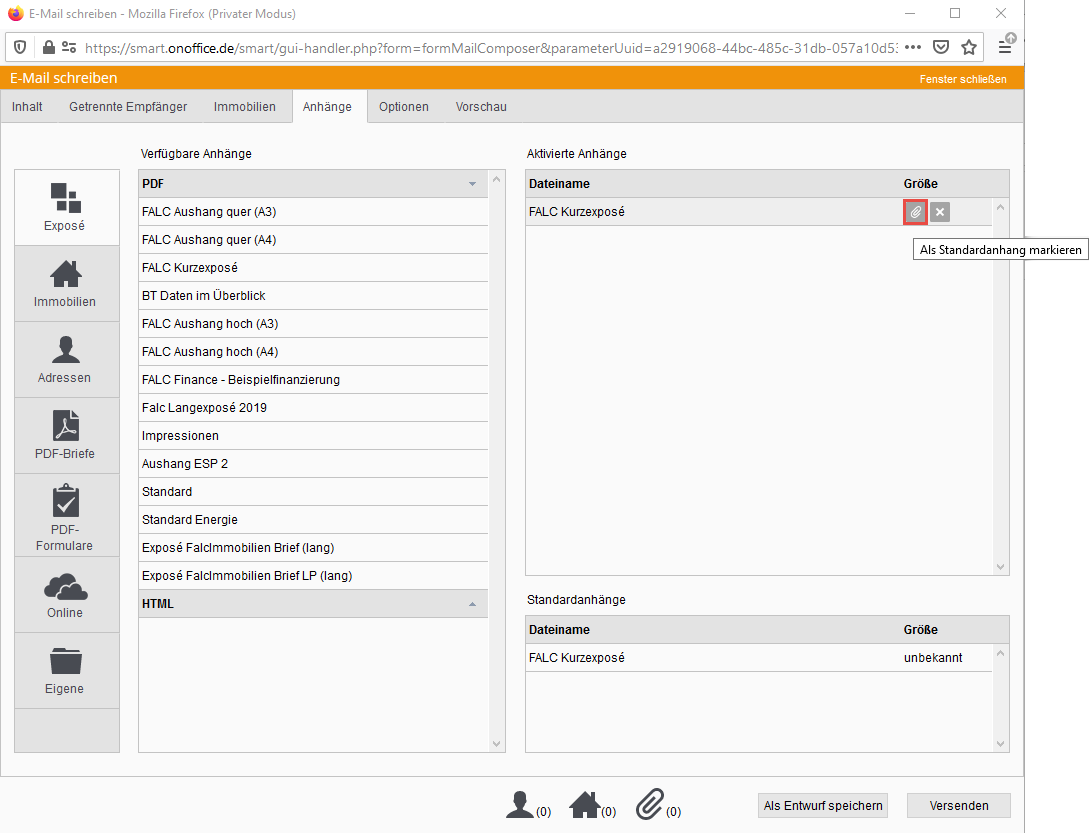Select the PDF-Briefe sidebar icon
1089x833 pixels.
pos(66,435)
